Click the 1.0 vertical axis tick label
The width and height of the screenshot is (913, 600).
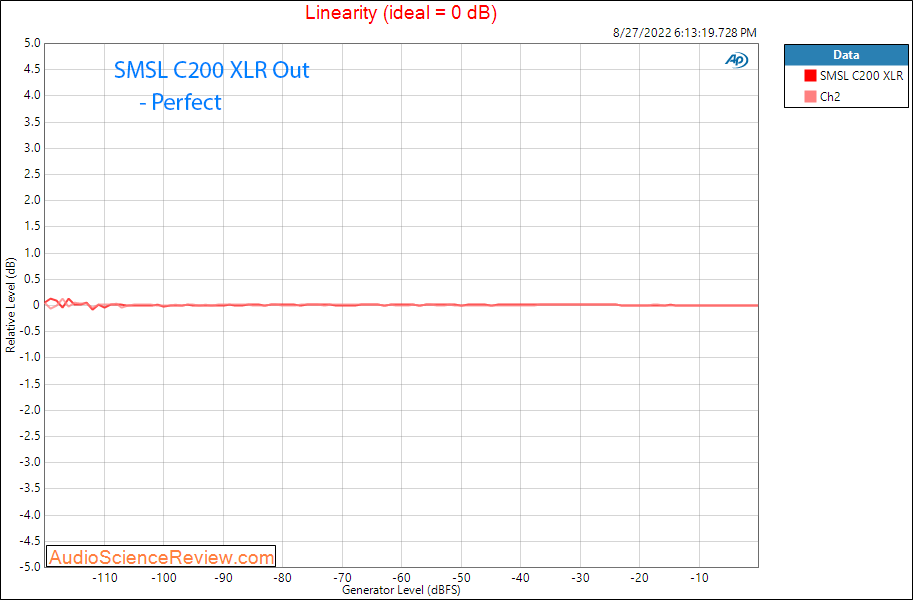(x=33, y=253)
